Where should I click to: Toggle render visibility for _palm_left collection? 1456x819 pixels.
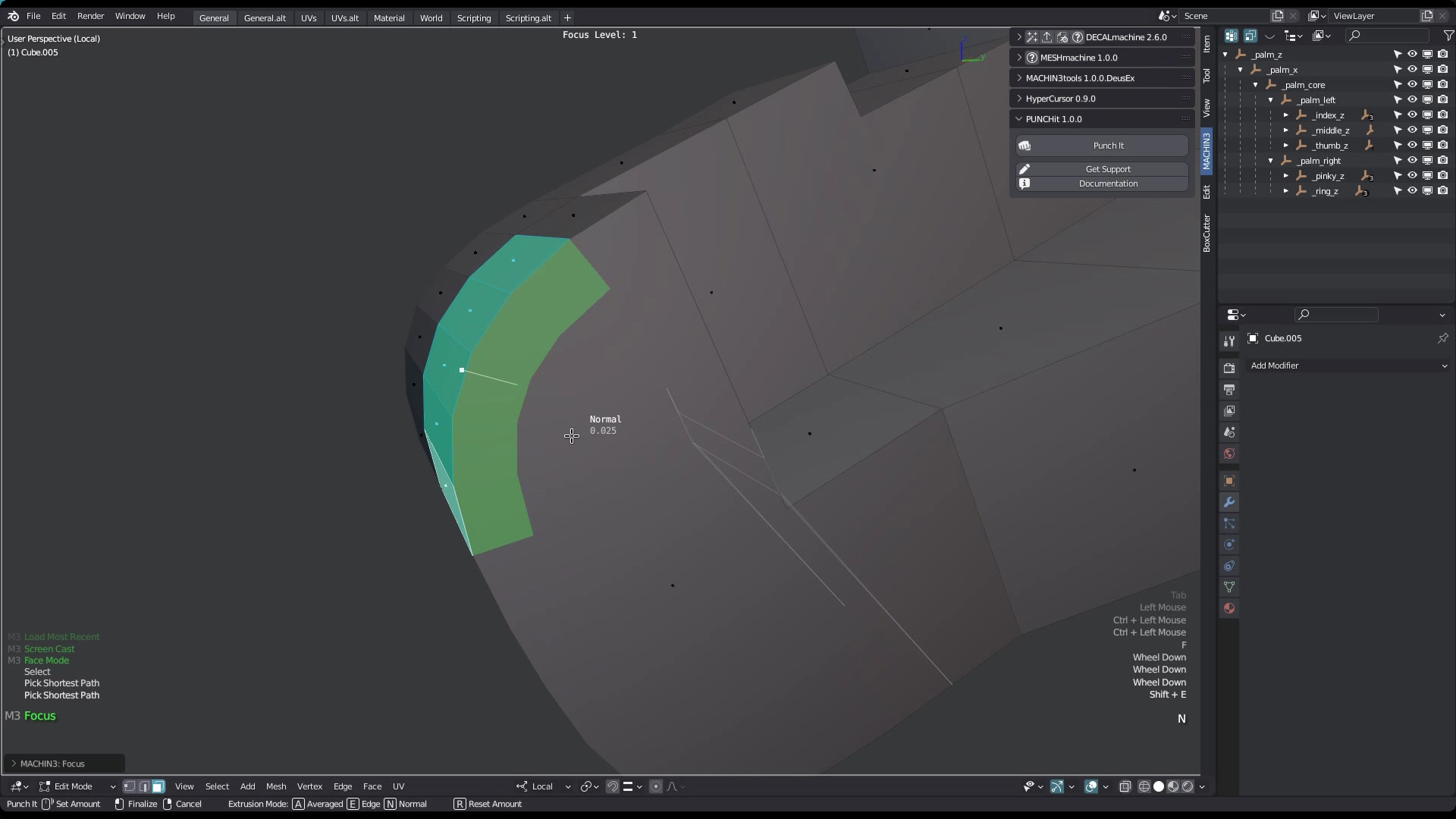(x=1442, y=99)
